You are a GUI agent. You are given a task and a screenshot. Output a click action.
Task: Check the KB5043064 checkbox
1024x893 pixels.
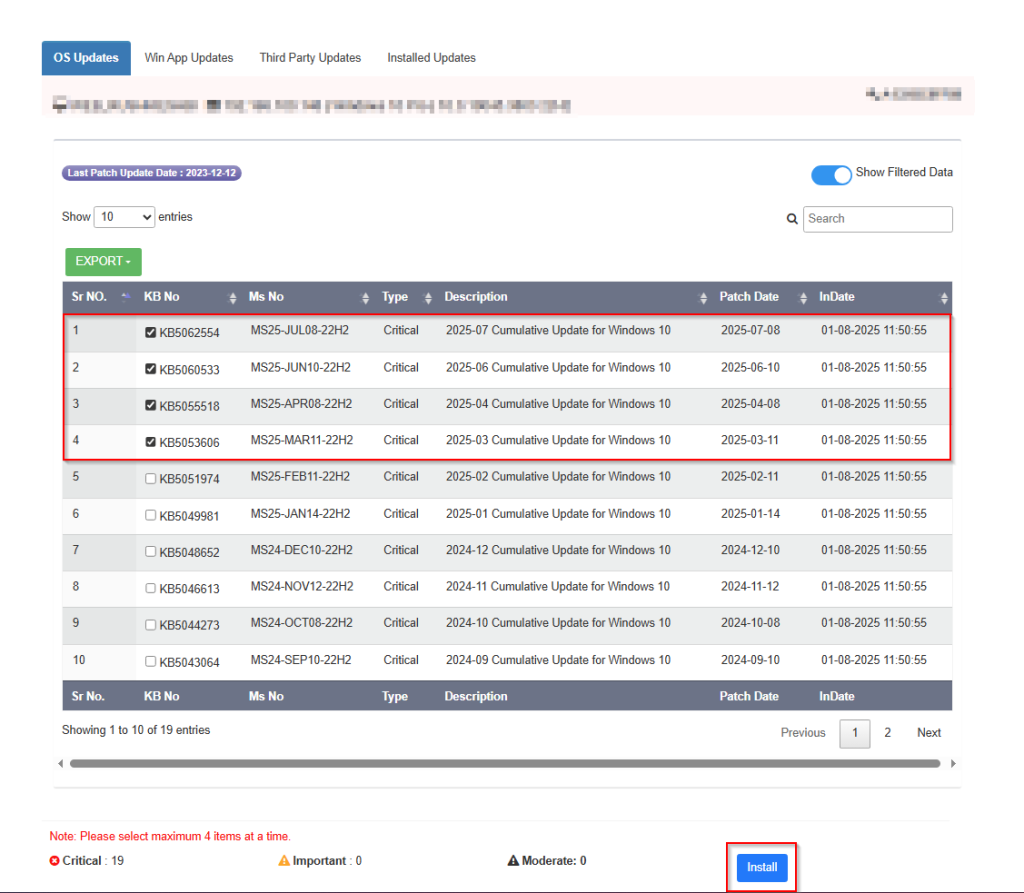tap(151, 662)
